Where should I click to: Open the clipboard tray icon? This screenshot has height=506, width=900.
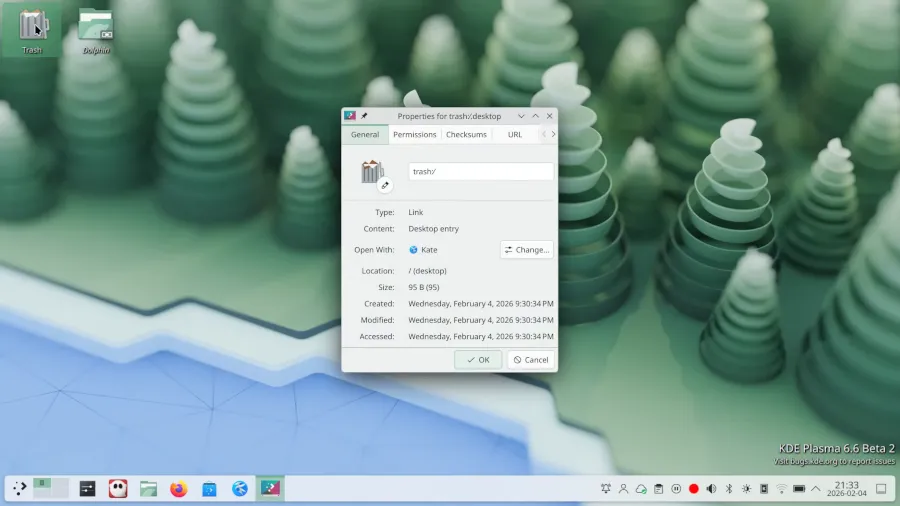coord(658,489)
